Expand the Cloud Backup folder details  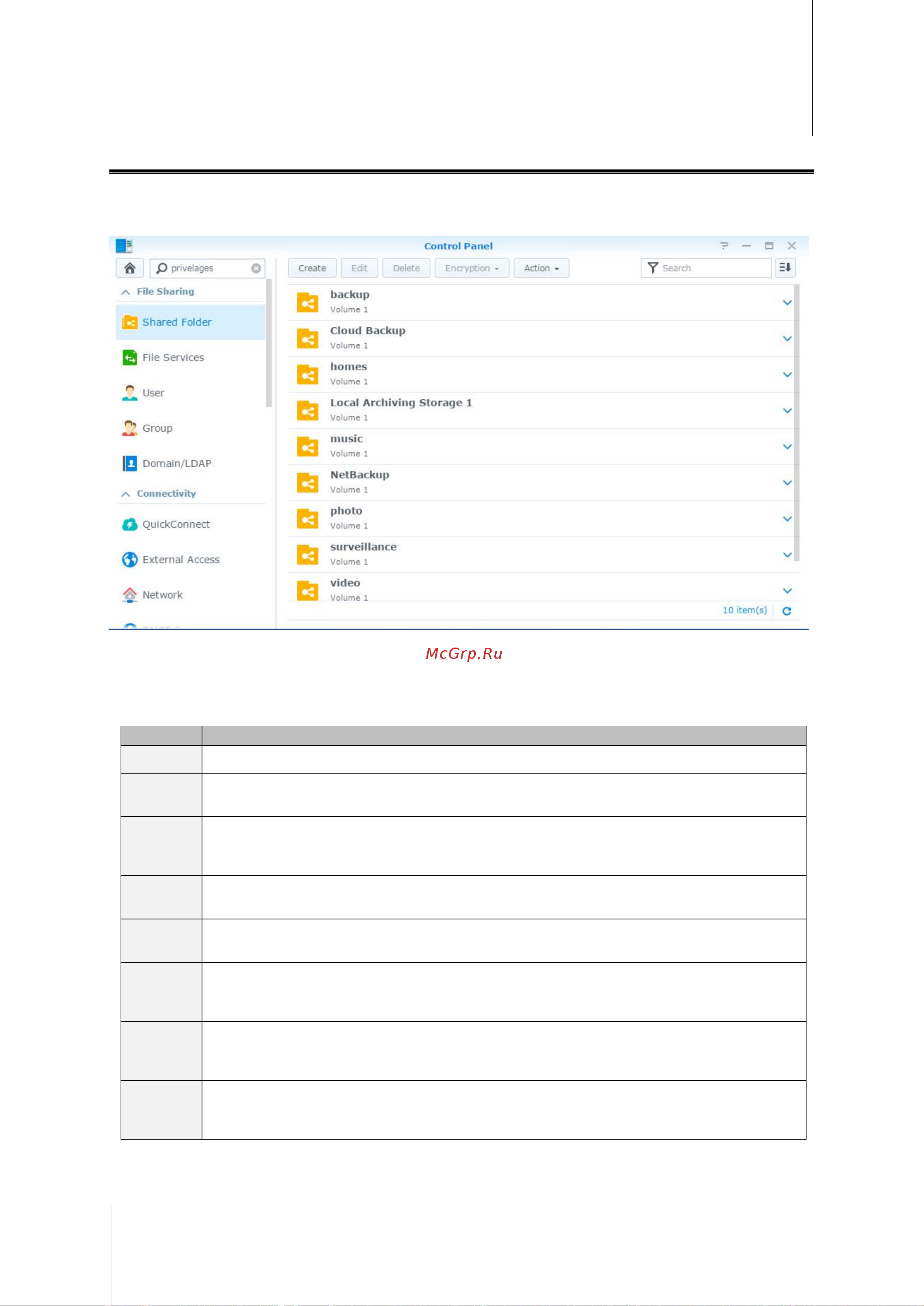(788, 339)
